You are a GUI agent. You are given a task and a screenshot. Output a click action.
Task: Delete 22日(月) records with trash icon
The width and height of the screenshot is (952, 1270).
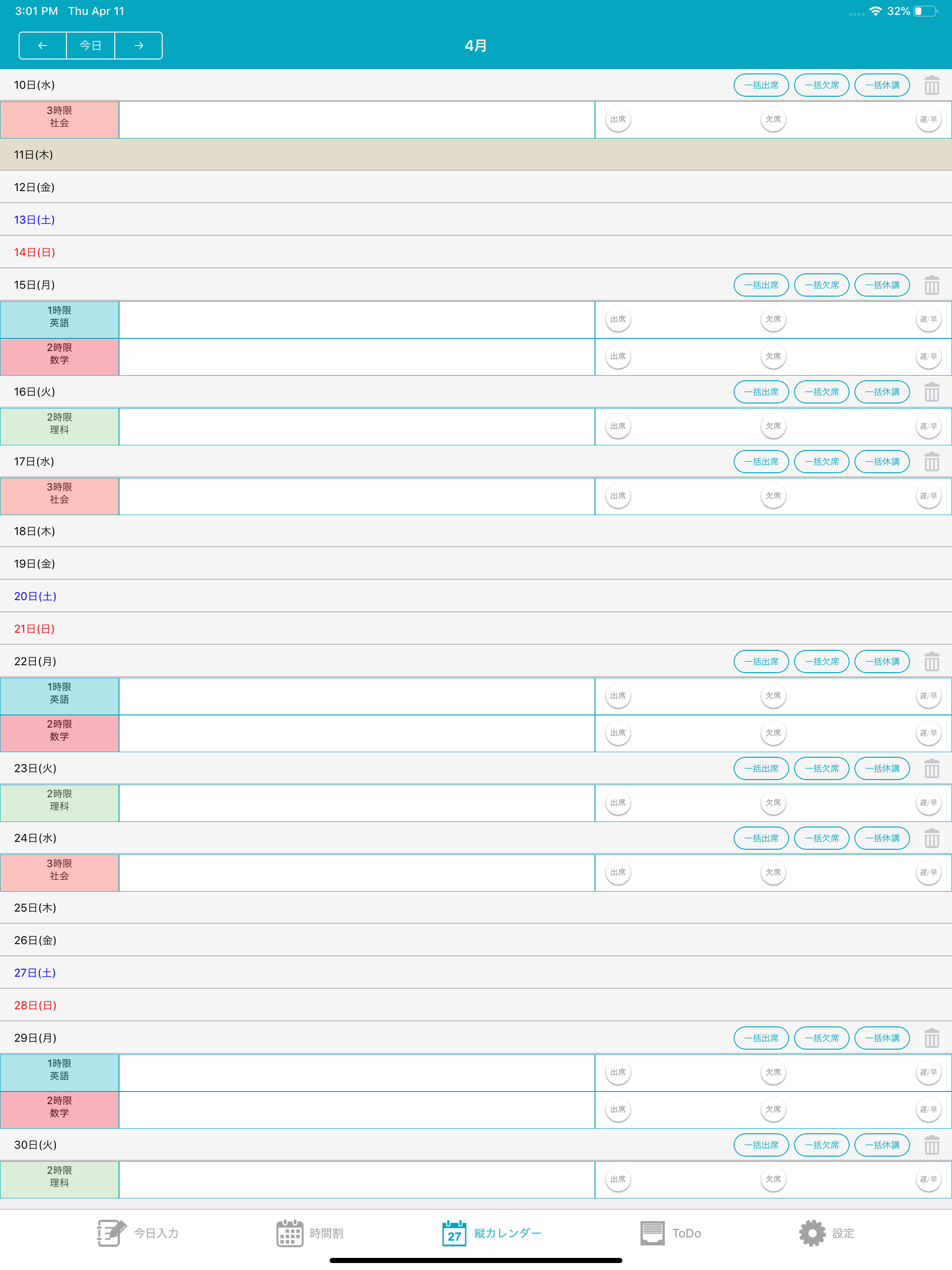(x=932, y=662)
